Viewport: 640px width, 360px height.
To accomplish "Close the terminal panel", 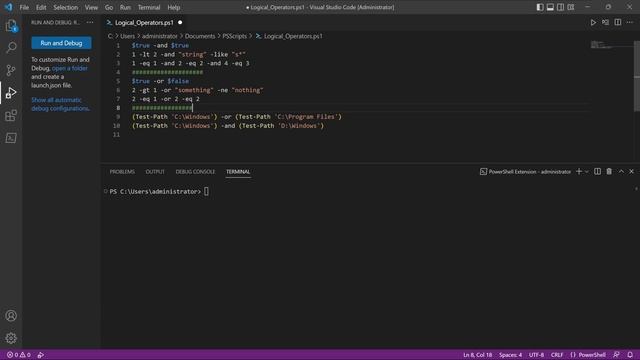I will coord(631,171).
